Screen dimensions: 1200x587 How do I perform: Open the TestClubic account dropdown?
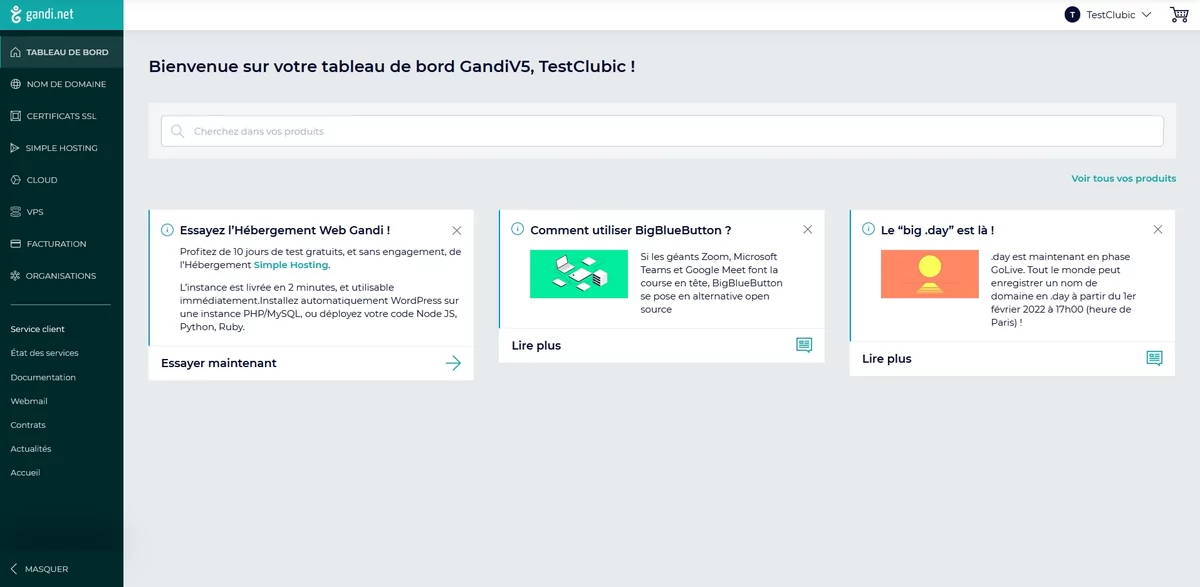click(1108, 15)
